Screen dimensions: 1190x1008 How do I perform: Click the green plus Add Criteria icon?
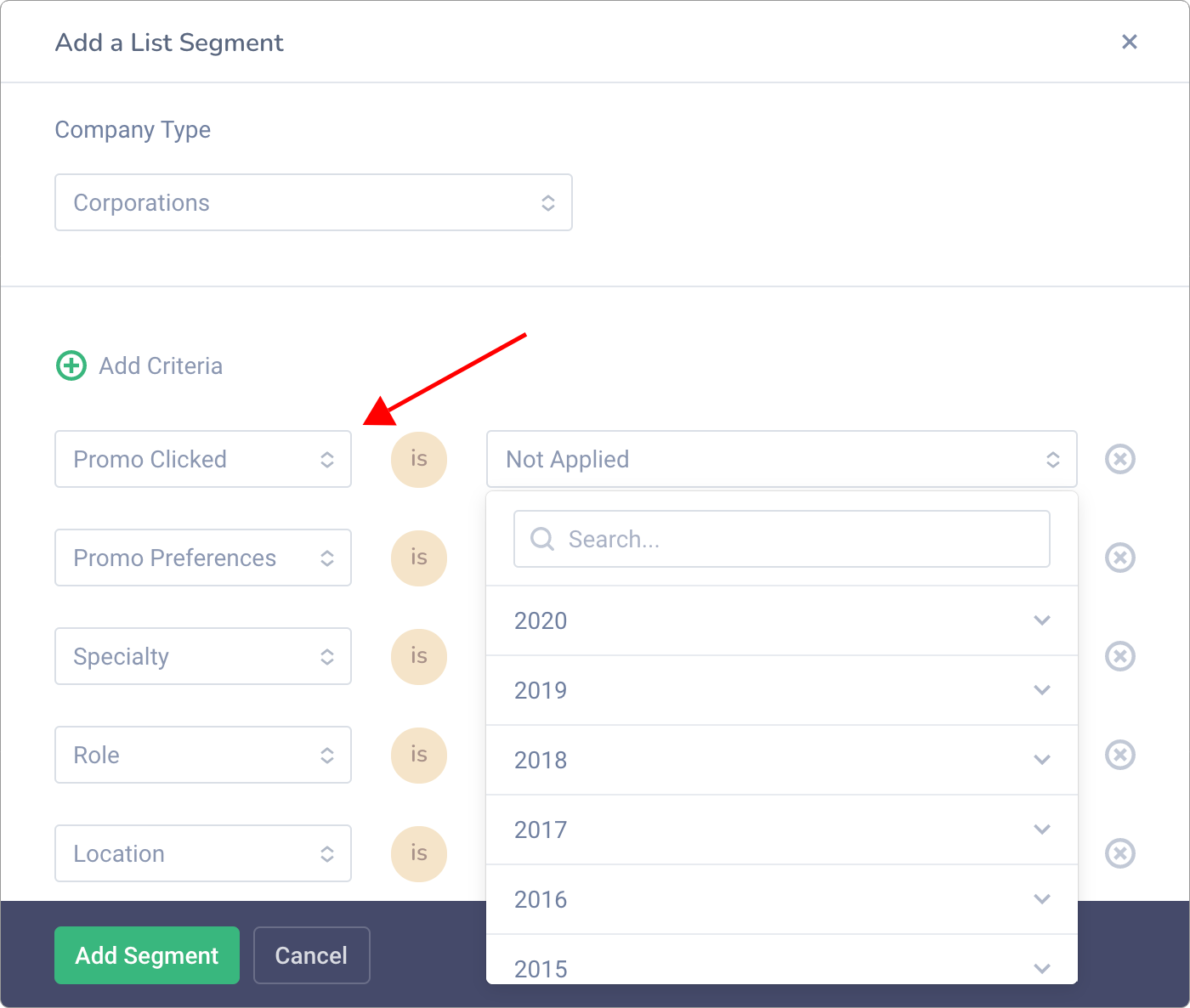coord(71,366)
